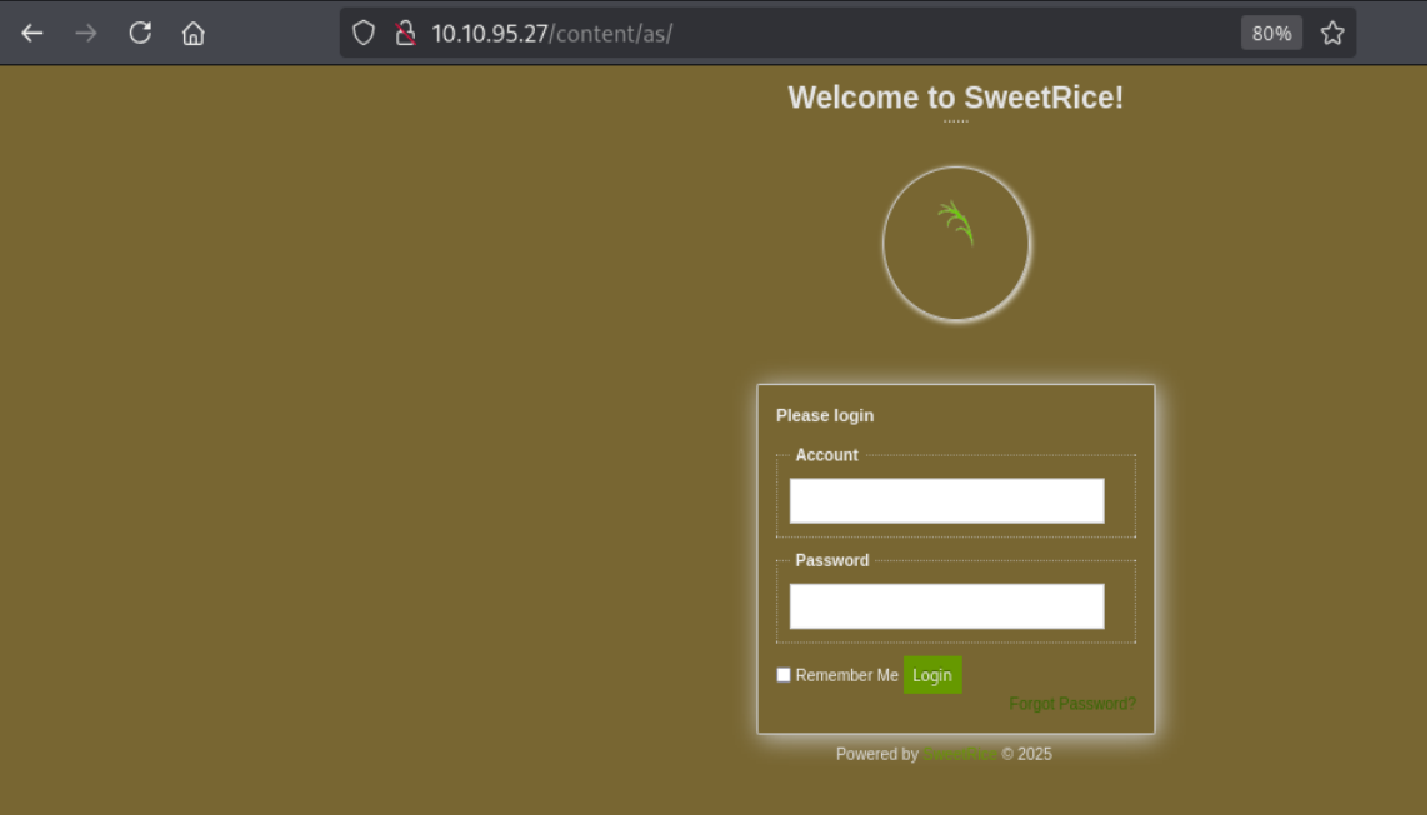Image resolution: width=1427 pixels, height=815 pixels.
Task: Open the Forgot Password link
Action: (1072, 703)
